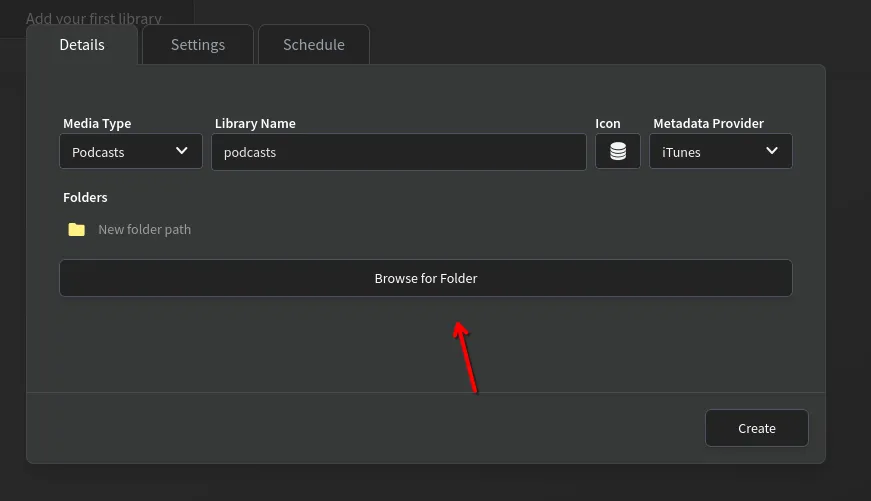This screenshot has width=871, height=501.
Task: Click the New folder path field
Action: point(144,230)
